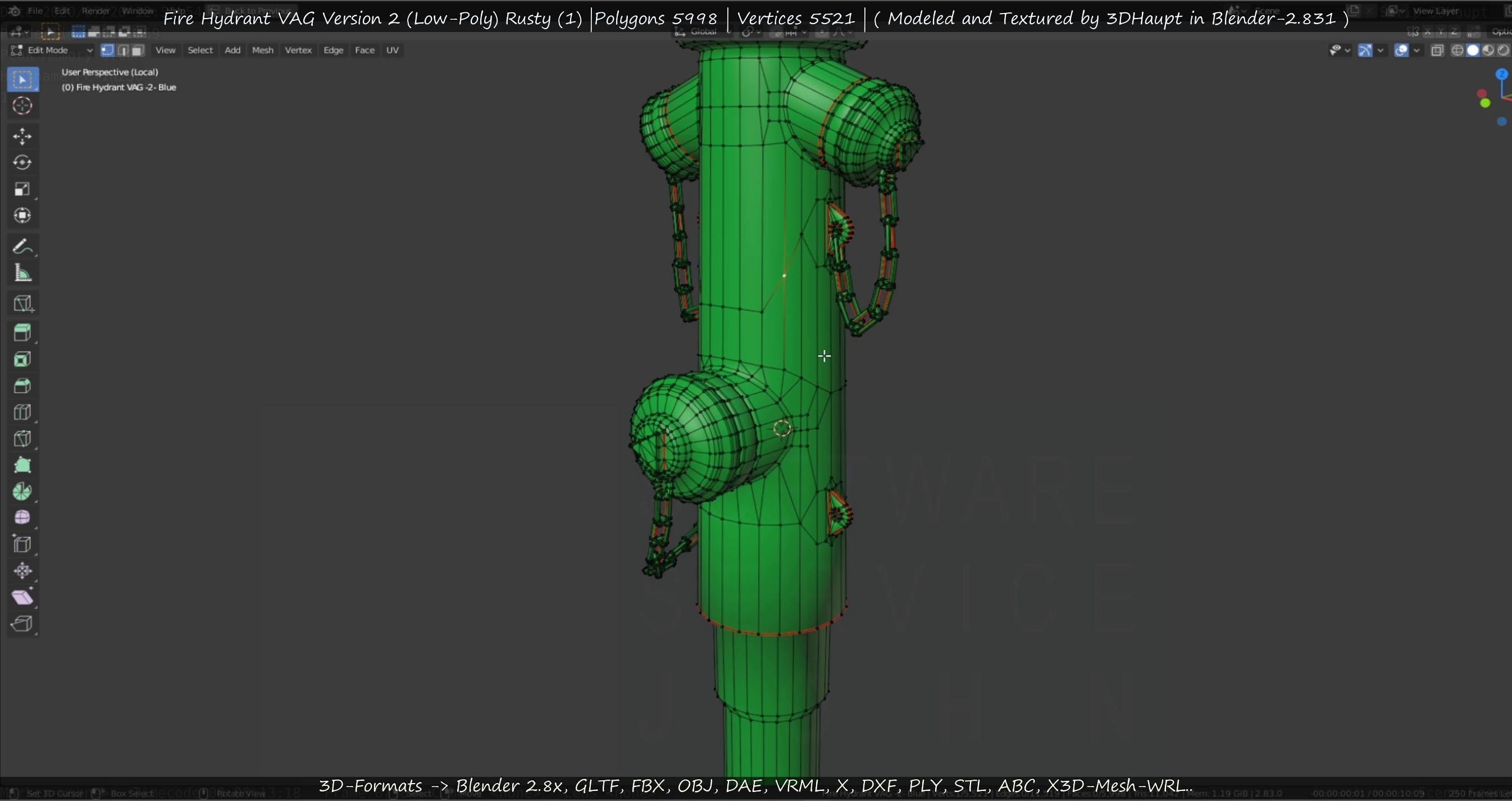This screenshot has height=801, width=1512.
Task: Select the Smooth vertices tool
Action: 23,517
